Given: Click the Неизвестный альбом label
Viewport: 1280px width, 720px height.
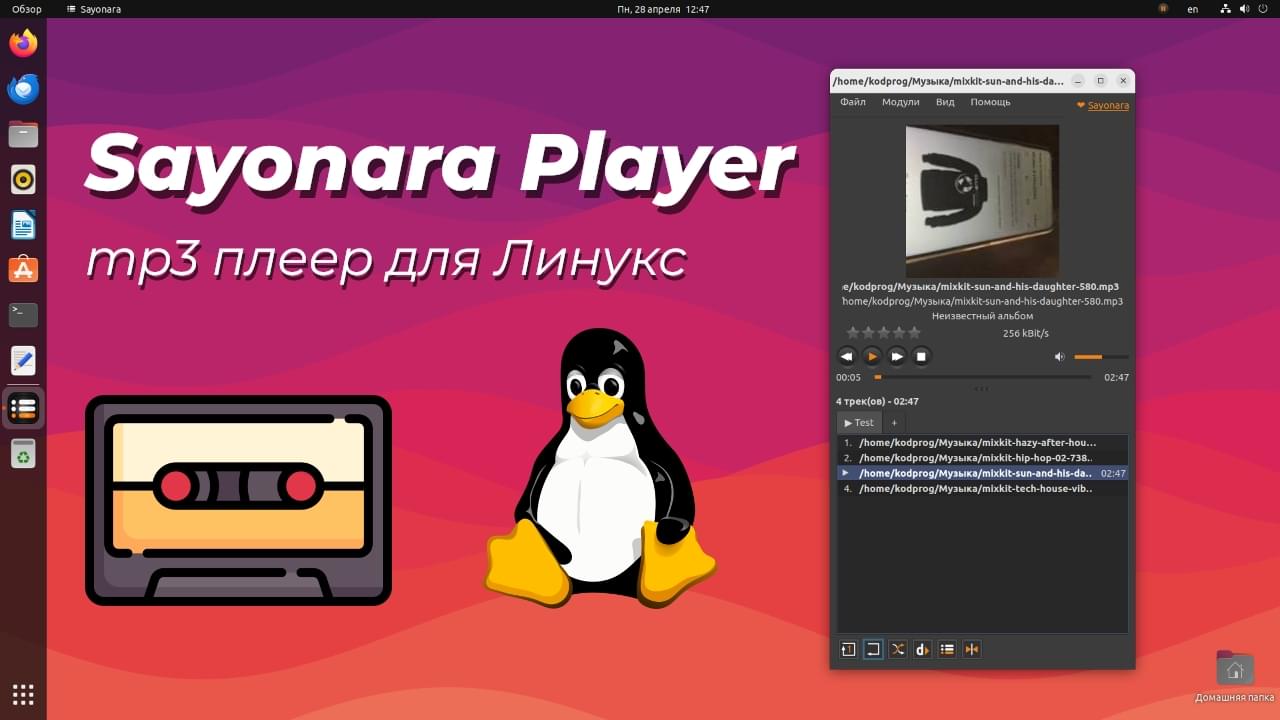Looking at the screenshot, I should coord(982,315).
